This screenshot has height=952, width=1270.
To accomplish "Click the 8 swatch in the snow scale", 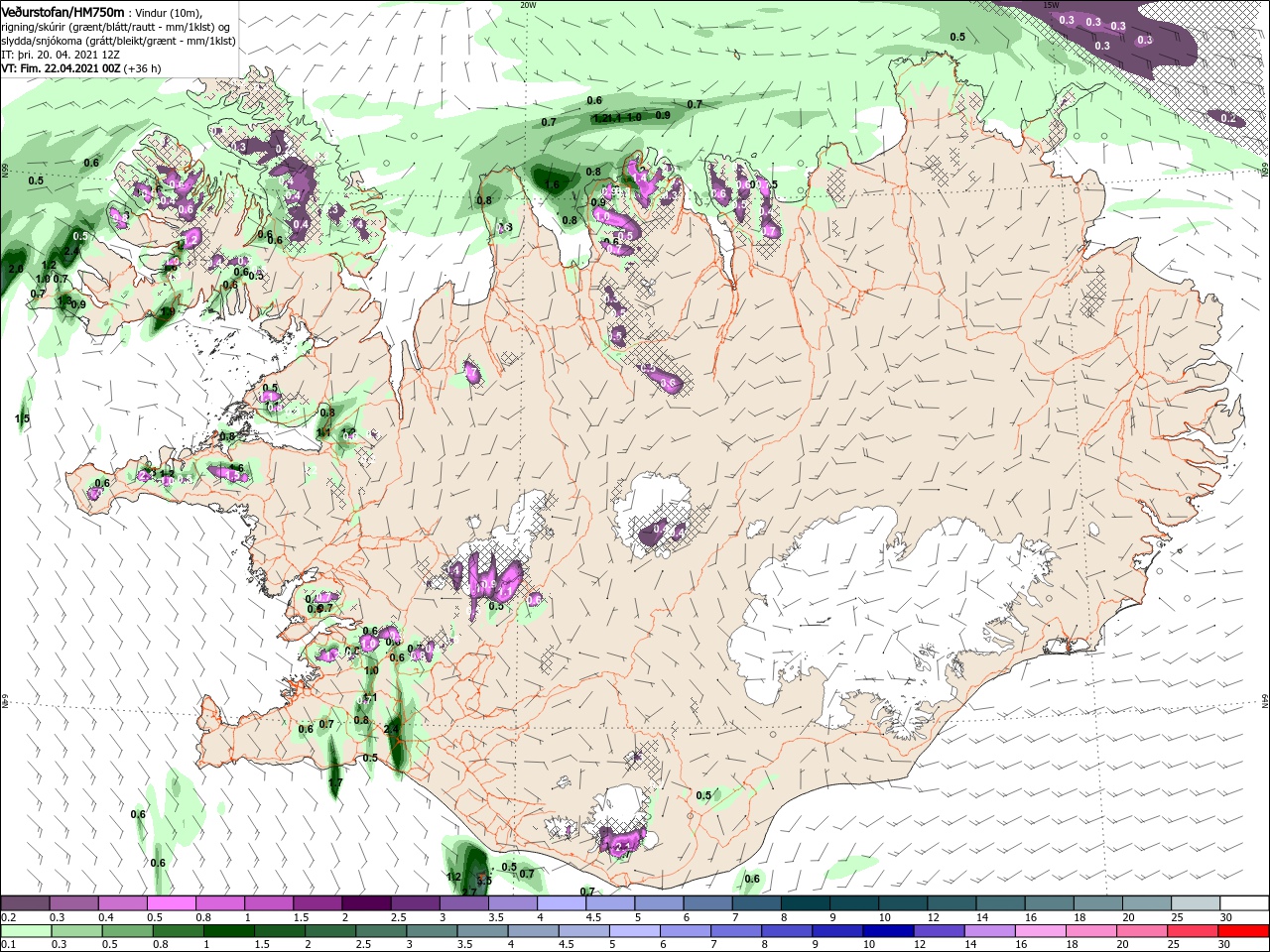I will pyautogui.click(x=806, y=903).
